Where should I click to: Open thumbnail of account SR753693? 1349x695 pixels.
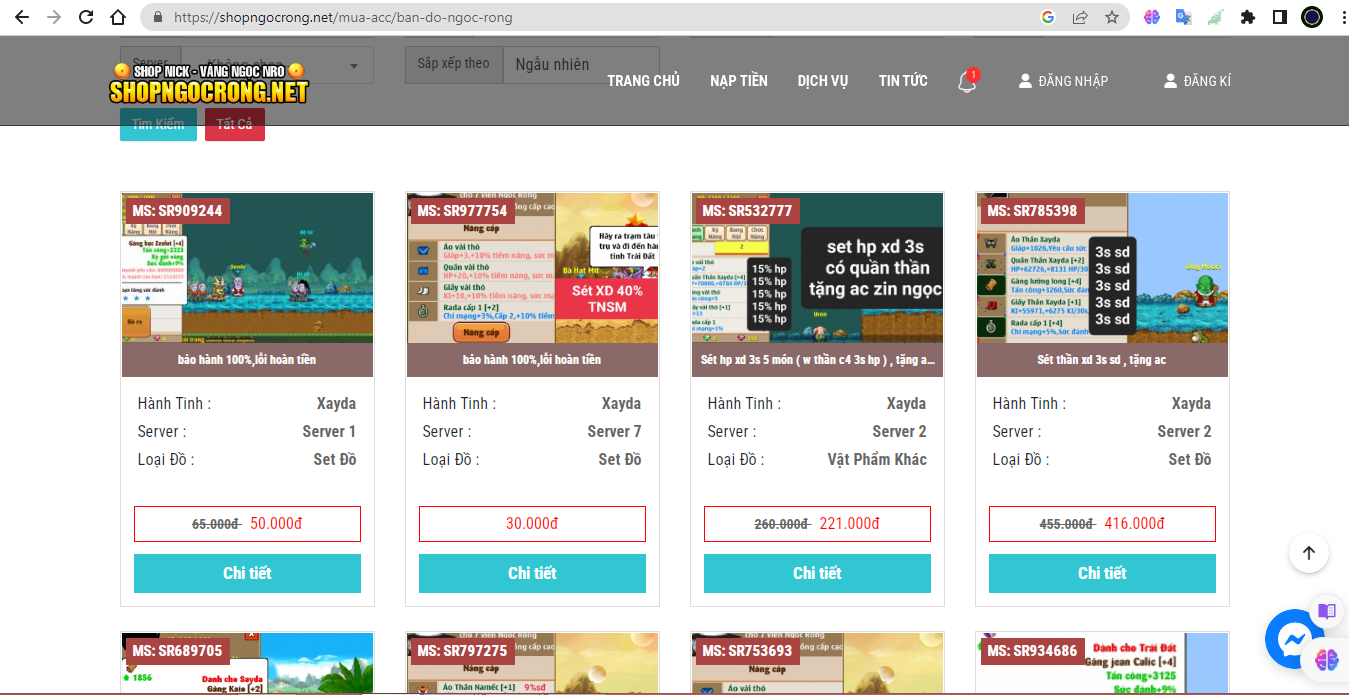pos(817,663)
